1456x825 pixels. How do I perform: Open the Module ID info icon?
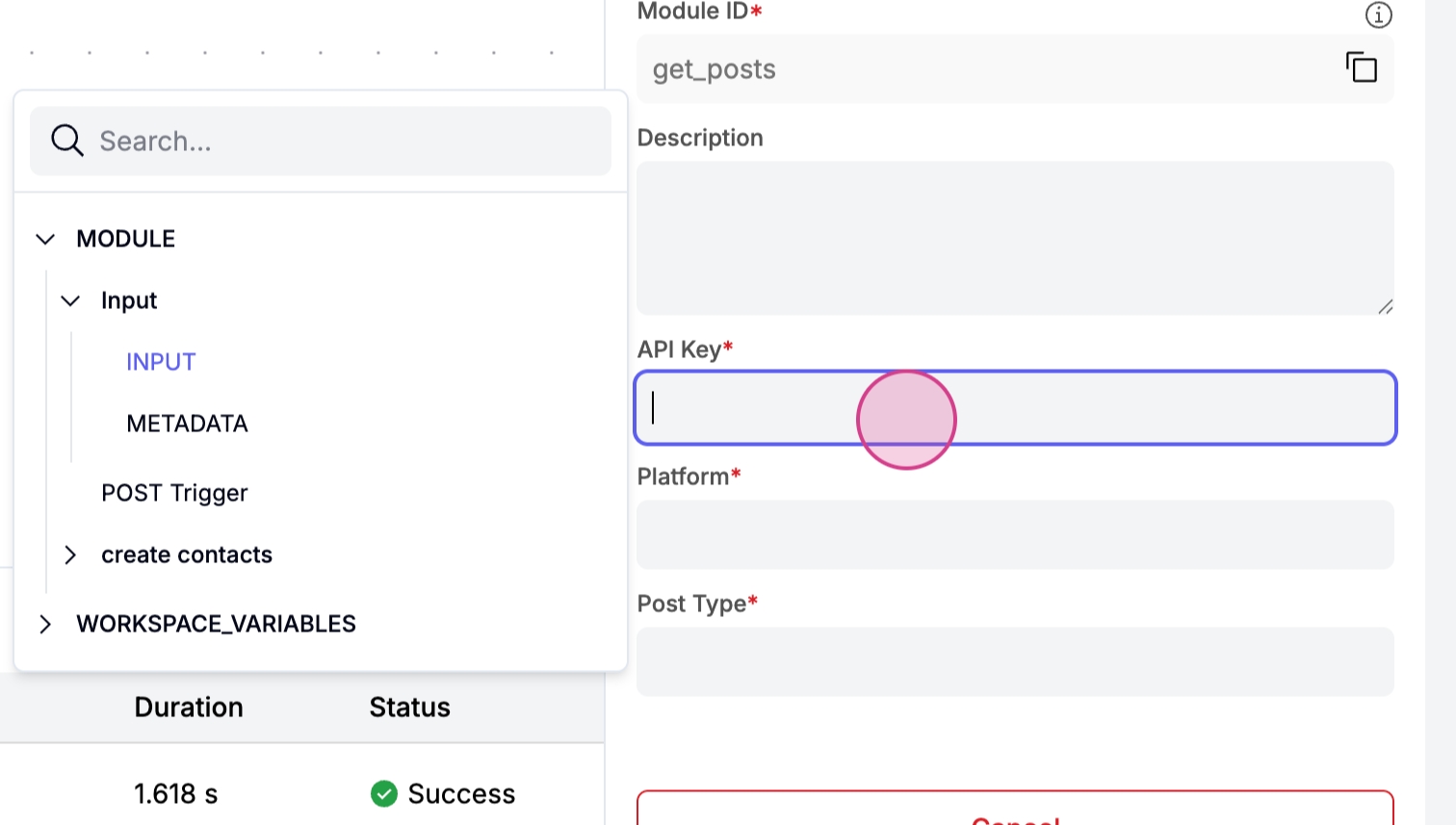click(1378, 14)
